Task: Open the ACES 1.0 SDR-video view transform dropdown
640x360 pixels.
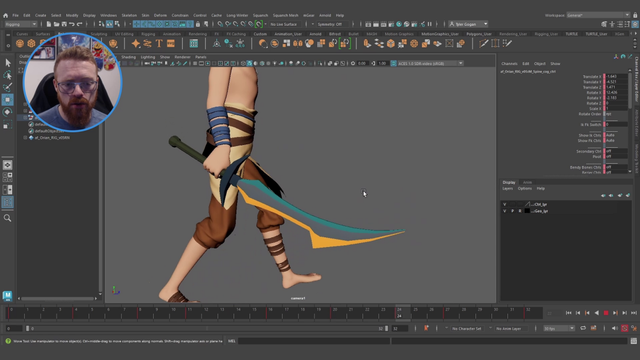Action: (431, 63)
